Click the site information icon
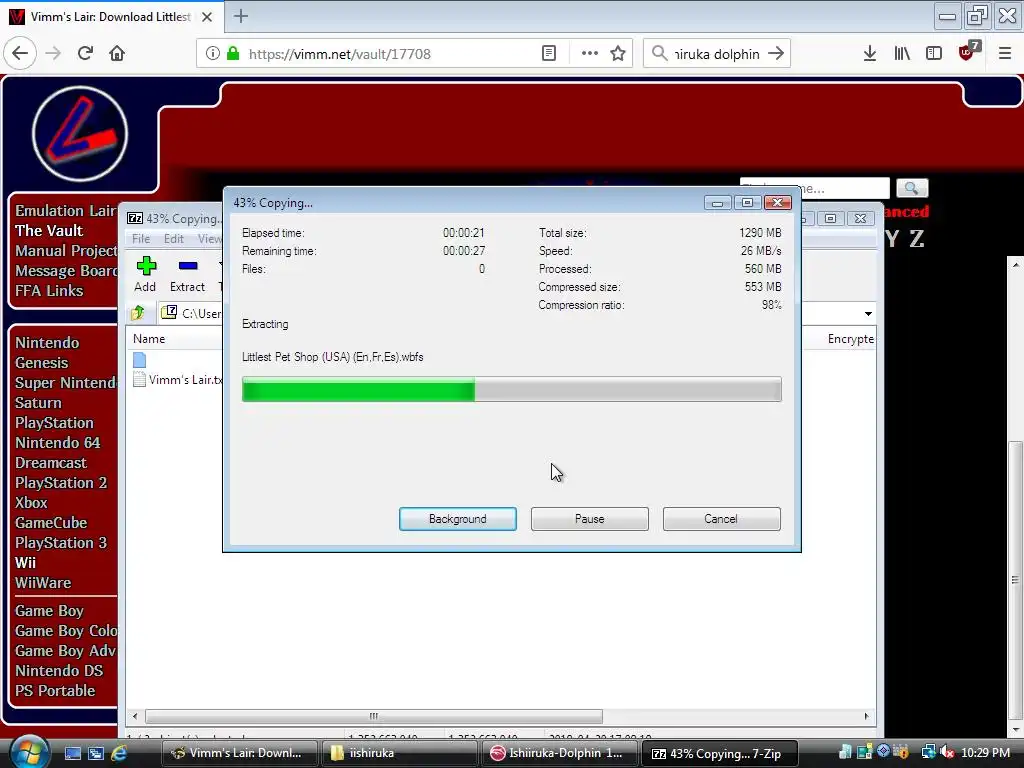Viewport: 1024px width, 768px height. pos(212,54)
